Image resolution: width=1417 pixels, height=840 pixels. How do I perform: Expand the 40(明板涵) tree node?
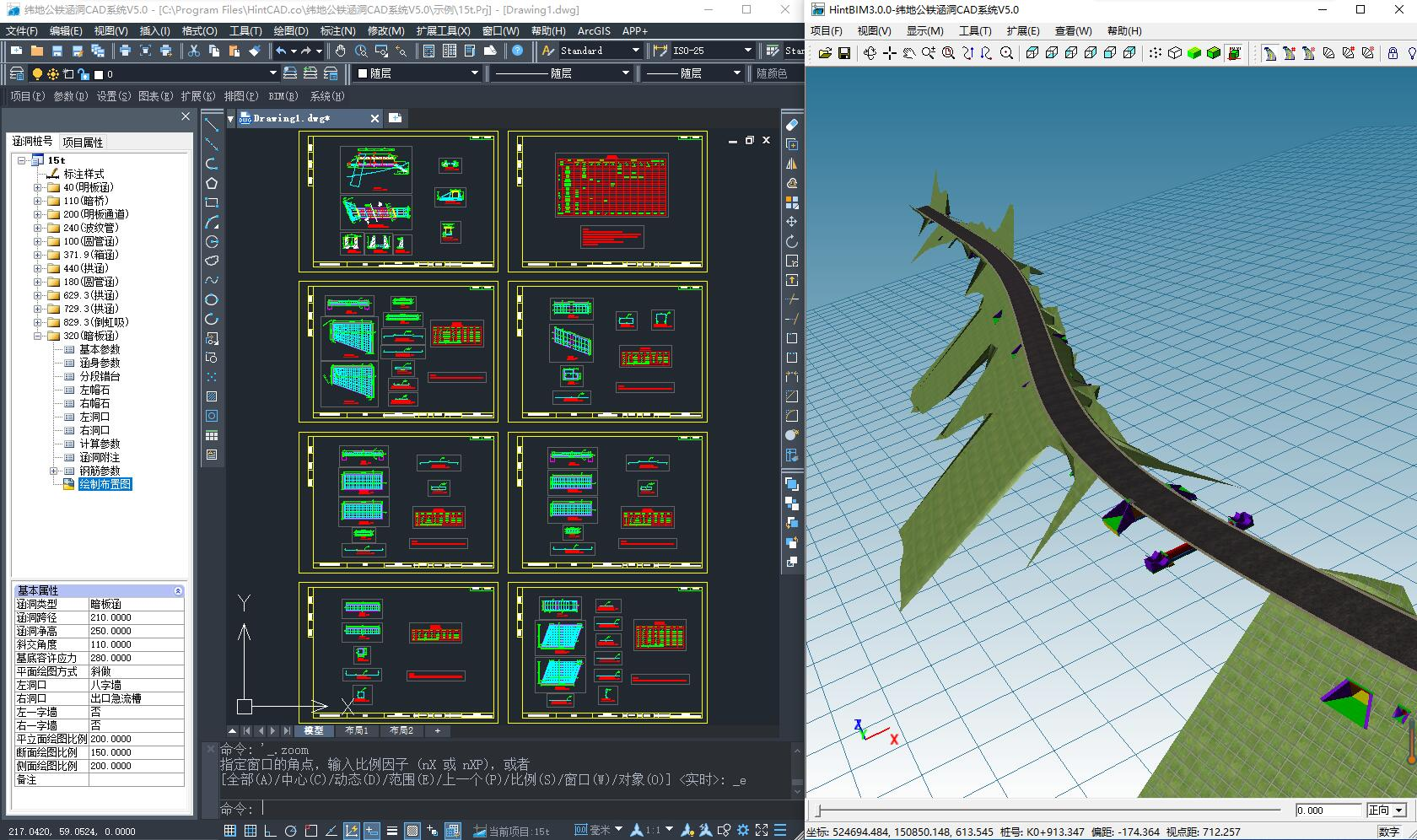(x=38, y=187)
